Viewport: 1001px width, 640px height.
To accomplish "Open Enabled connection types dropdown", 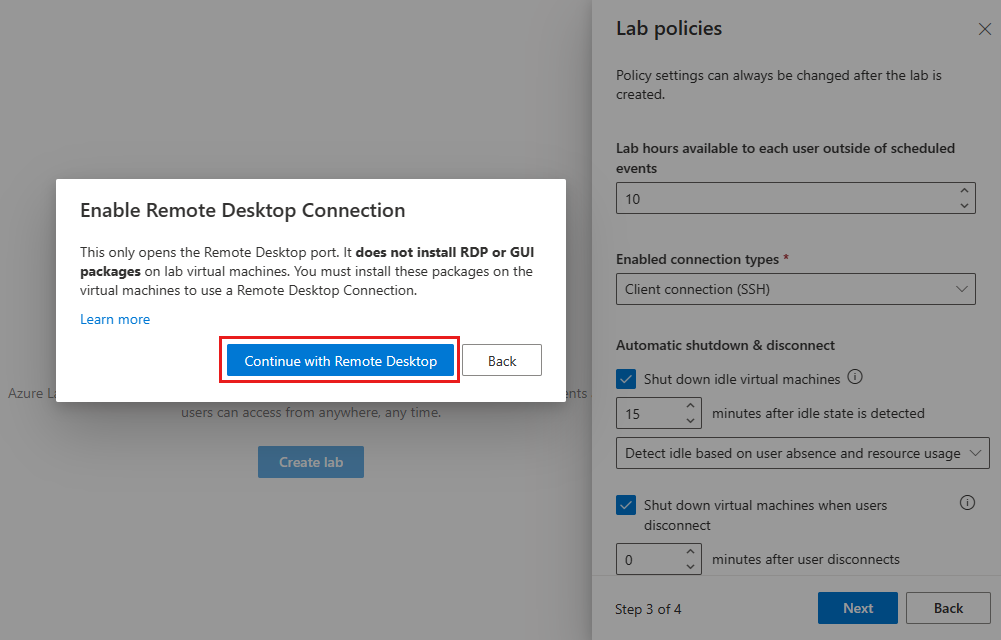I will click(x=795, y=289).
